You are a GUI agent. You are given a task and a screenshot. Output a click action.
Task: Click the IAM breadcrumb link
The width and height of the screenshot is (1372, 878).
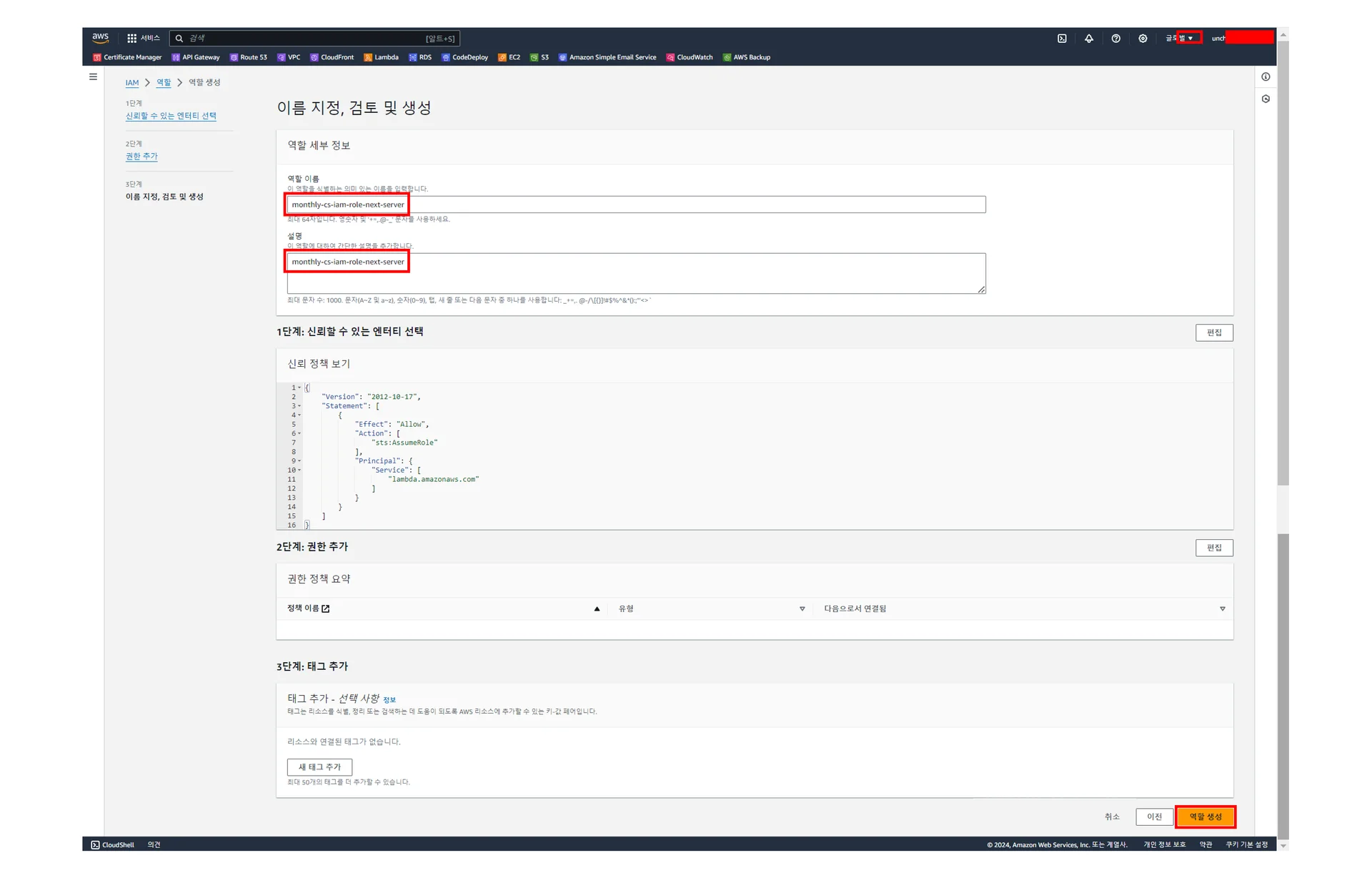[x=132, y=83]
